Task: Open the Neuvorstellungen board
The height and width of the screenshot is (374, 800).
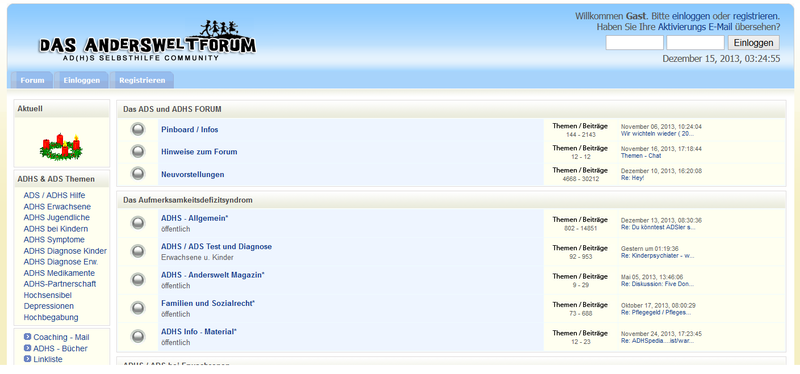Action: point(192,174)
